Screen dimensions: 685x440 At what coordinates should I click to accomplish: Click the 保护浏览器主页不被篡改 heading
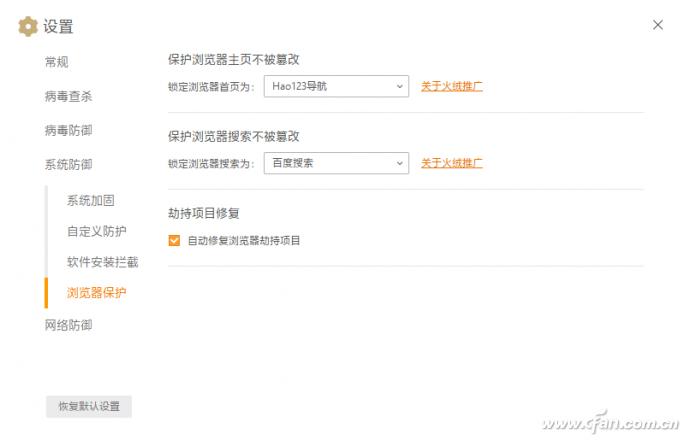[234, 59]
